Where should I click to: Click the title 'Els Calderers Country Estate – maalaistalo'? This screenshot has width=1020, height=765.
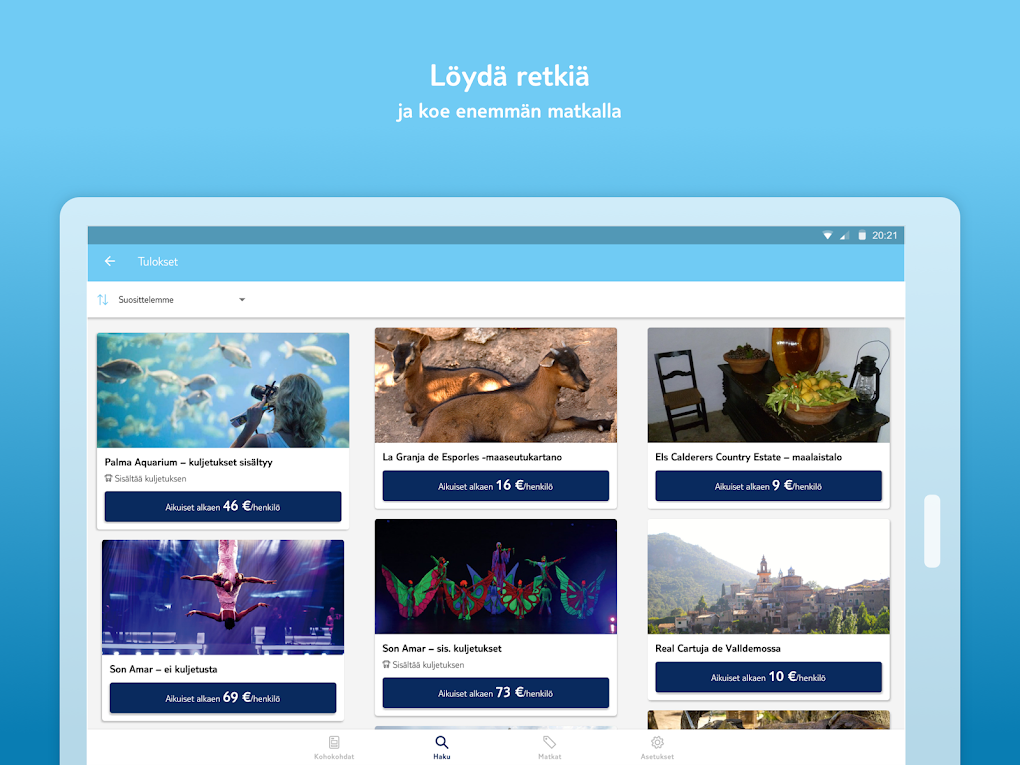click(x=748, y=457)
